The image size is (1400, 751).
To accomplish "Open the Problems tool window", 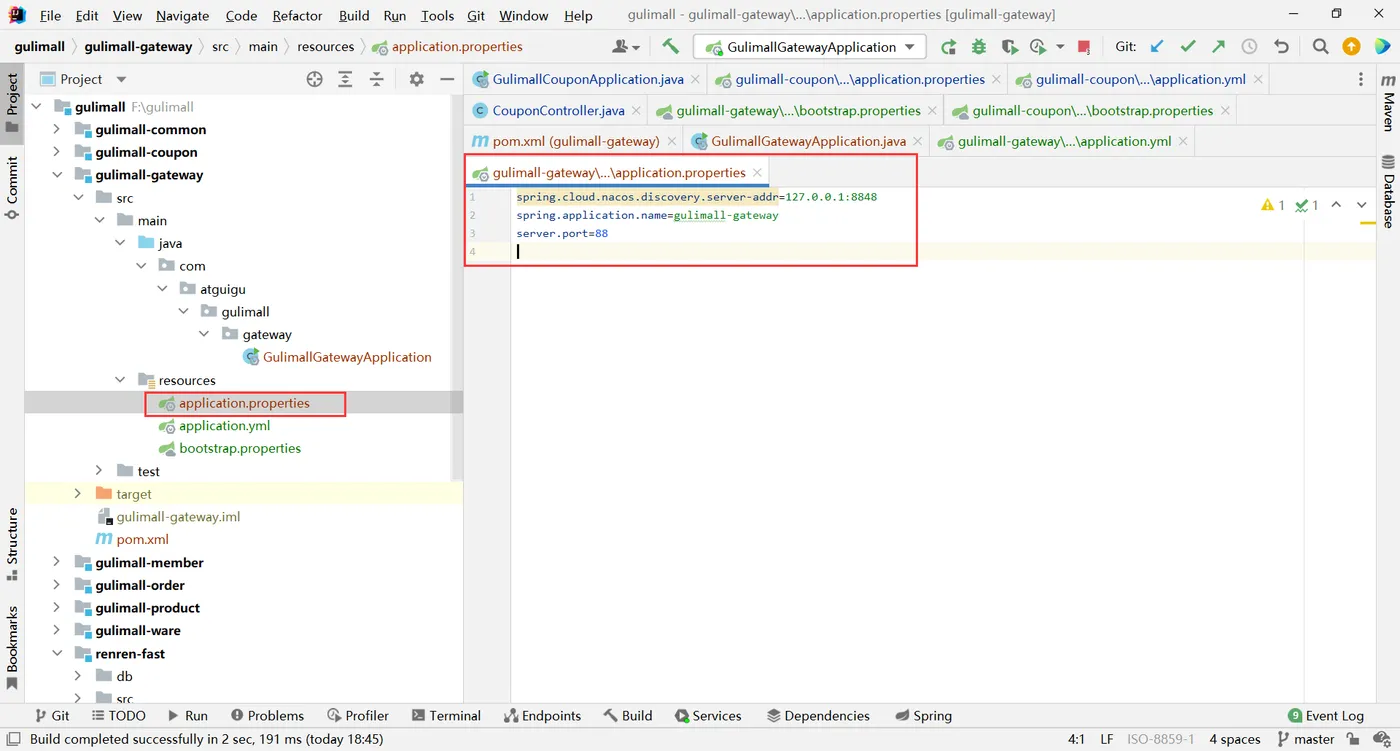I will 267,715.
